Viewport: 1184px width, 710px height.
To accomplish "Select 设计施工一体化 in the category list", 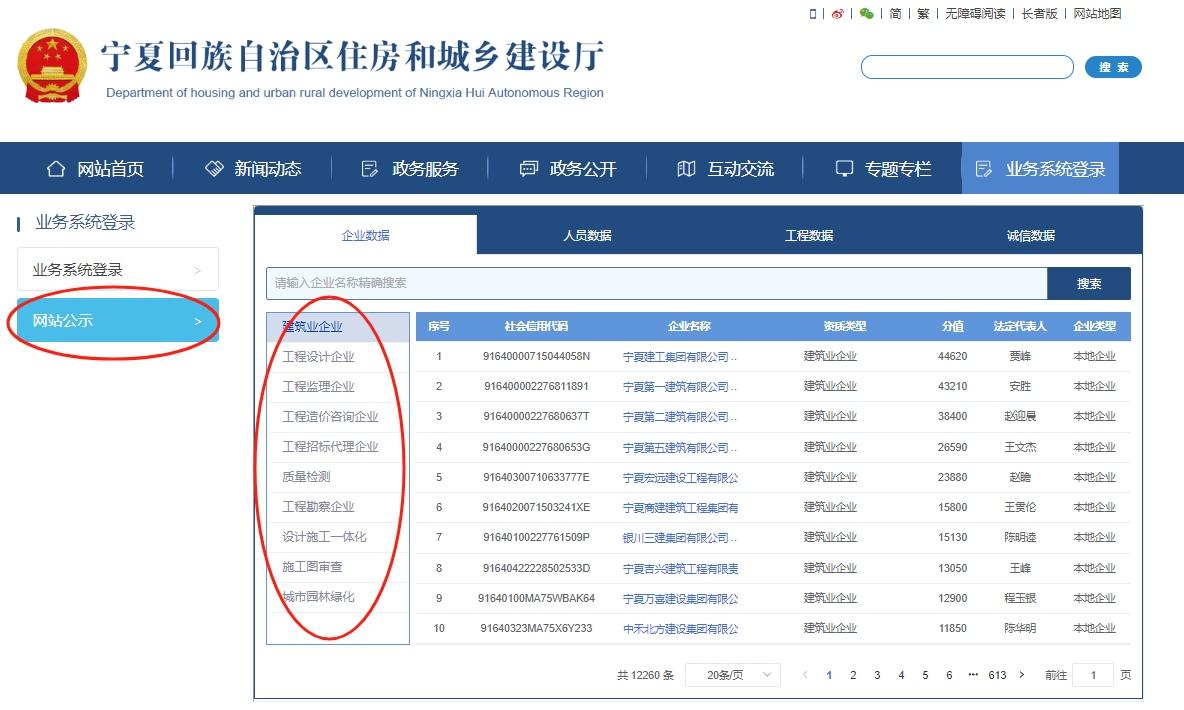I will tap(338, 536).
